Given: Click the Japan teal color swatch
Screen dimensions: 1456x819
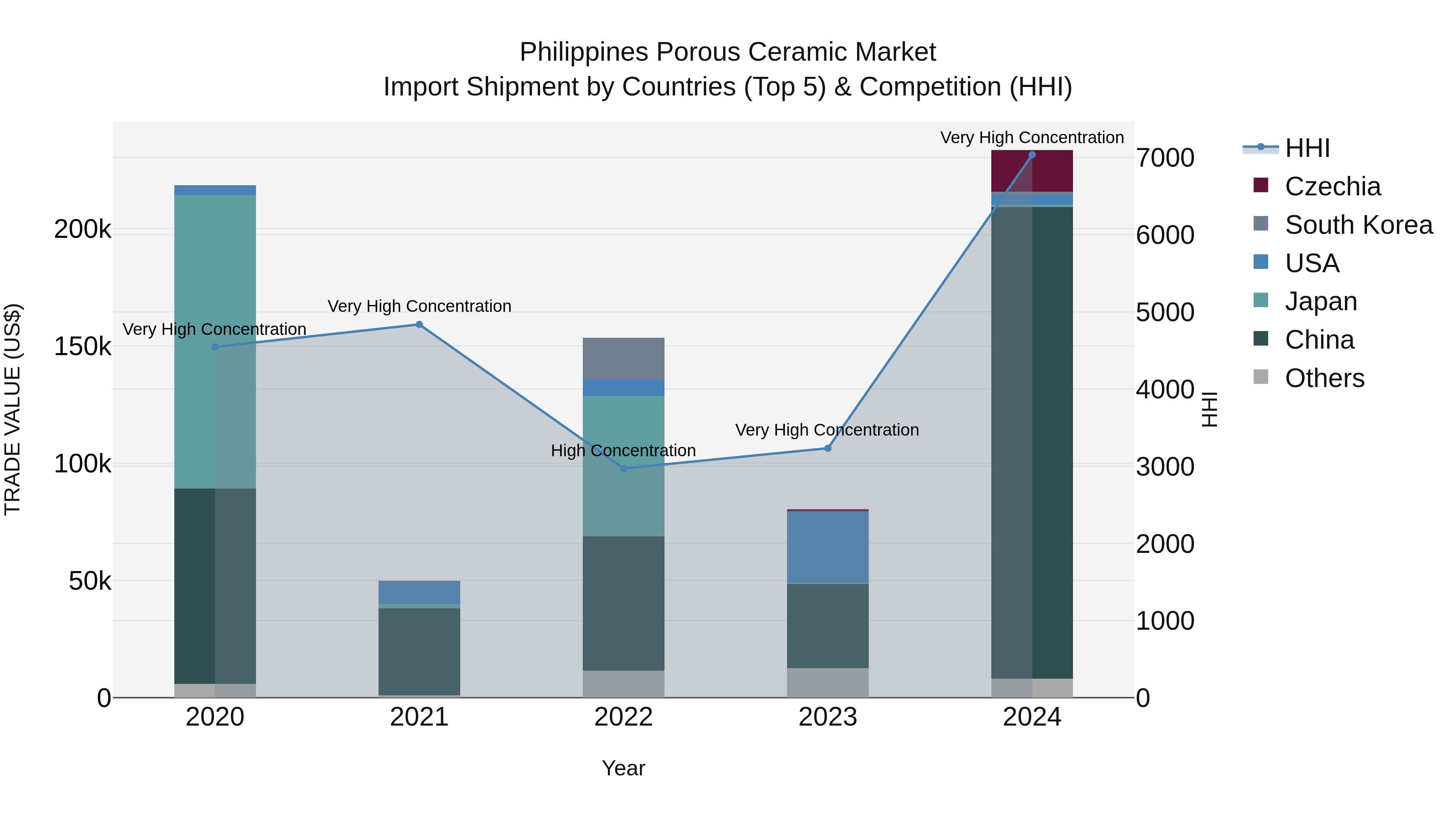Looking at the screenshot, I should pos(1261,300).
